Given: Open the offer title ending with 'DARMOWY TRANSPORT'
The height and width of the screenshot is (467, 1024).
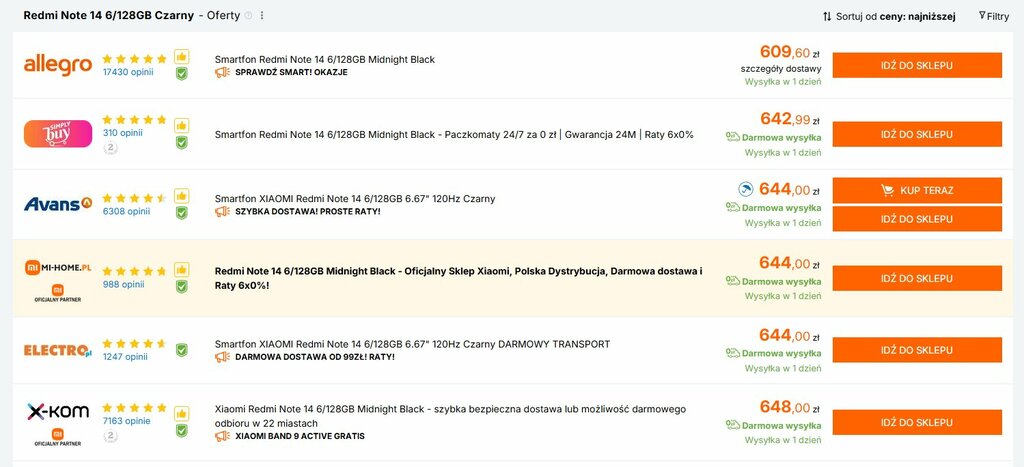Looking at the screenshot, I should (x=412, y=344).
